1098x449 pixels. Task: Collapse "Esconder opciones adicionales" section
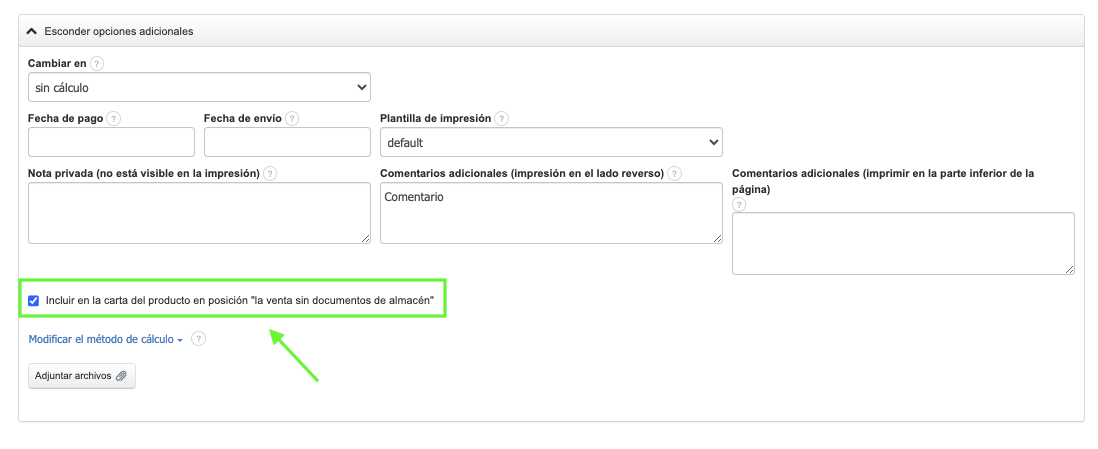coord(118,31)
